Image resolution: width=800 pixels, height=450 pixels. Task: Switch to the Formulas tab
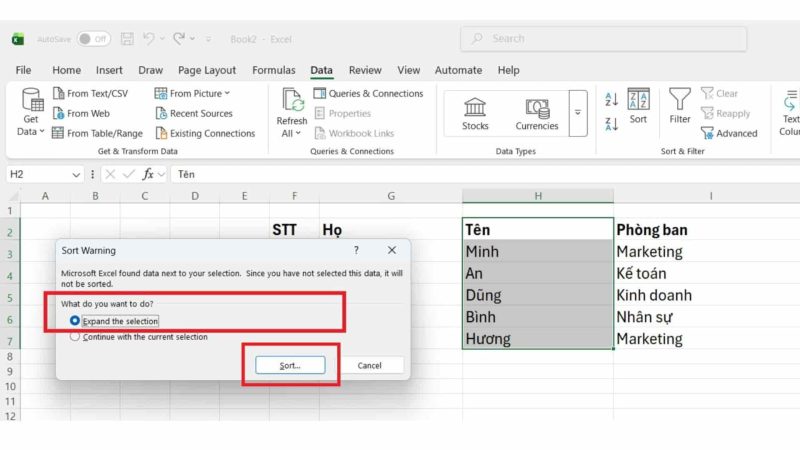273,70
